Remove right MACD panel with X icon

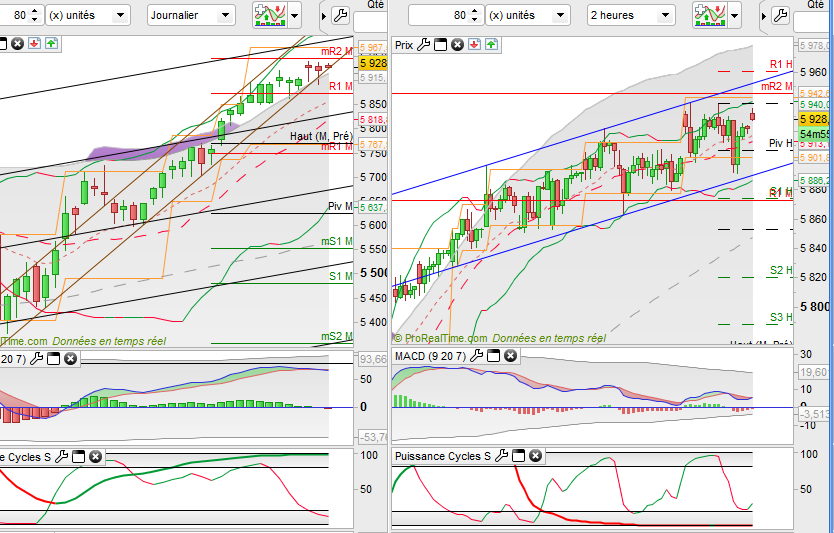tap(511, 356)
